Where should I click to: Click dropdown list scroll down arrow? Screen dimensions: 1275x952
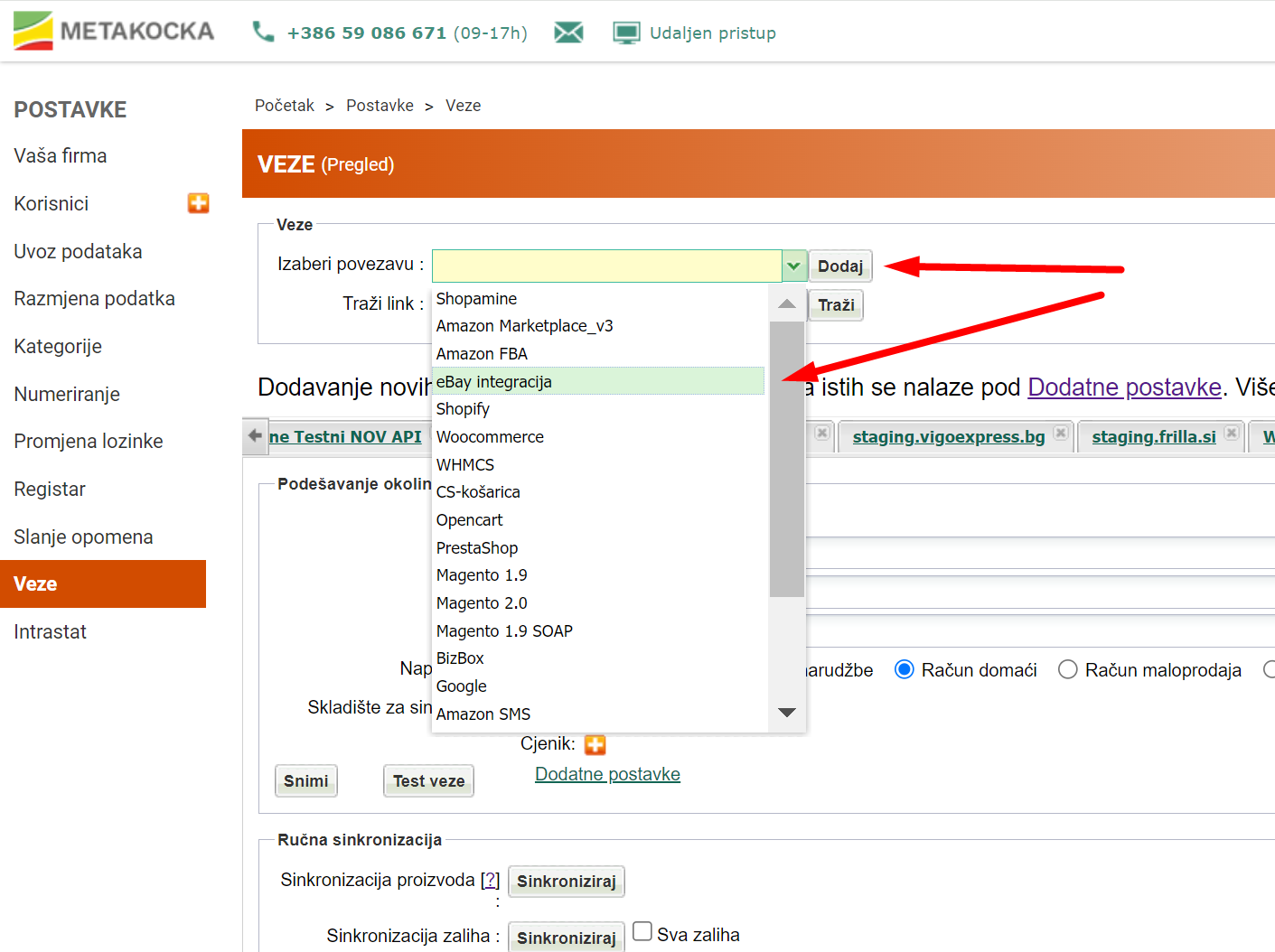pos(787,713)
